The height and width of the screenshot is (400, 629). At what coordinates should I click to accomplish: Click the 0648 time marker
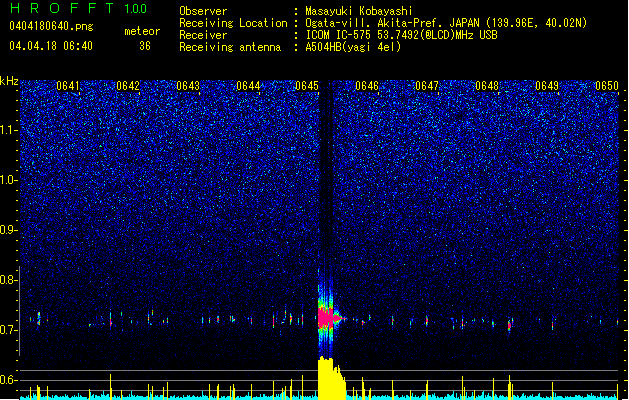coord(487,86)
